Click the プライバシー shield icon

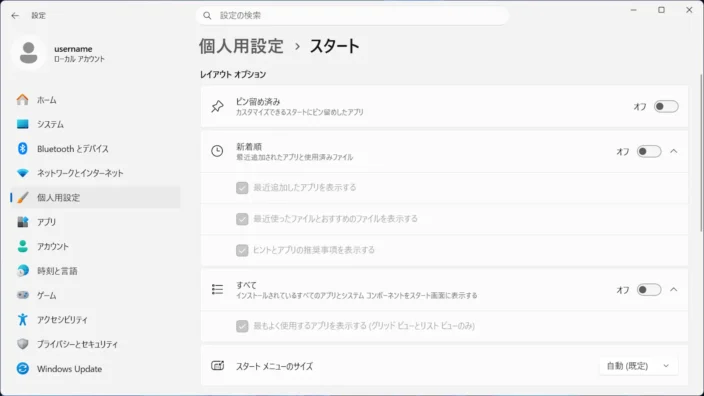click(22, 344)
